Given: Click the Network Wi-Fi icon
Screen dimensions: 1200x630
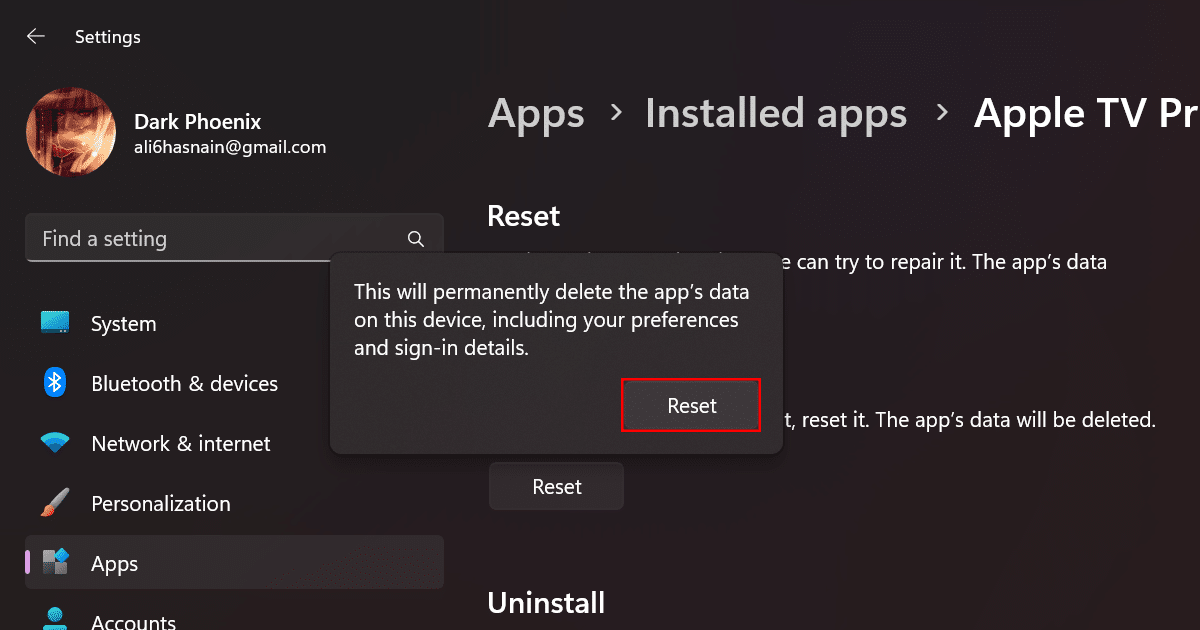Looking at the screenshot, I should click(55, 443).
